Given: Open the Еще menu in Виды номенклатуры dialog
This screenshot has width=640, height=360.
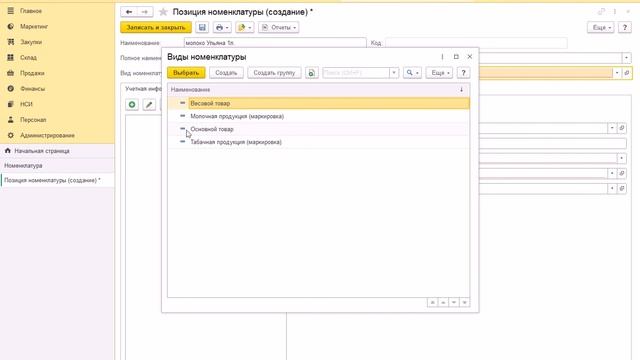Looking at the screenshot, I should 439,73.
